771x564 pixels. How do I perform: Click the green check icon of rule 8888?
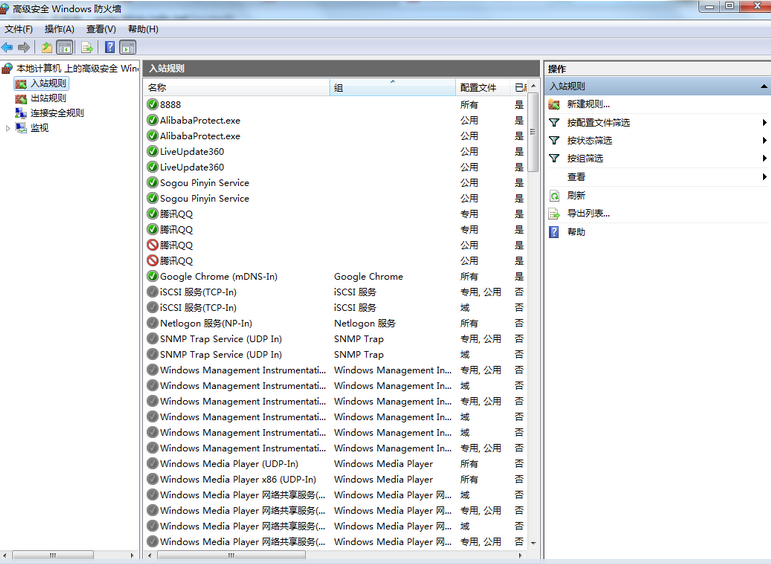click(x=152, y=104)
